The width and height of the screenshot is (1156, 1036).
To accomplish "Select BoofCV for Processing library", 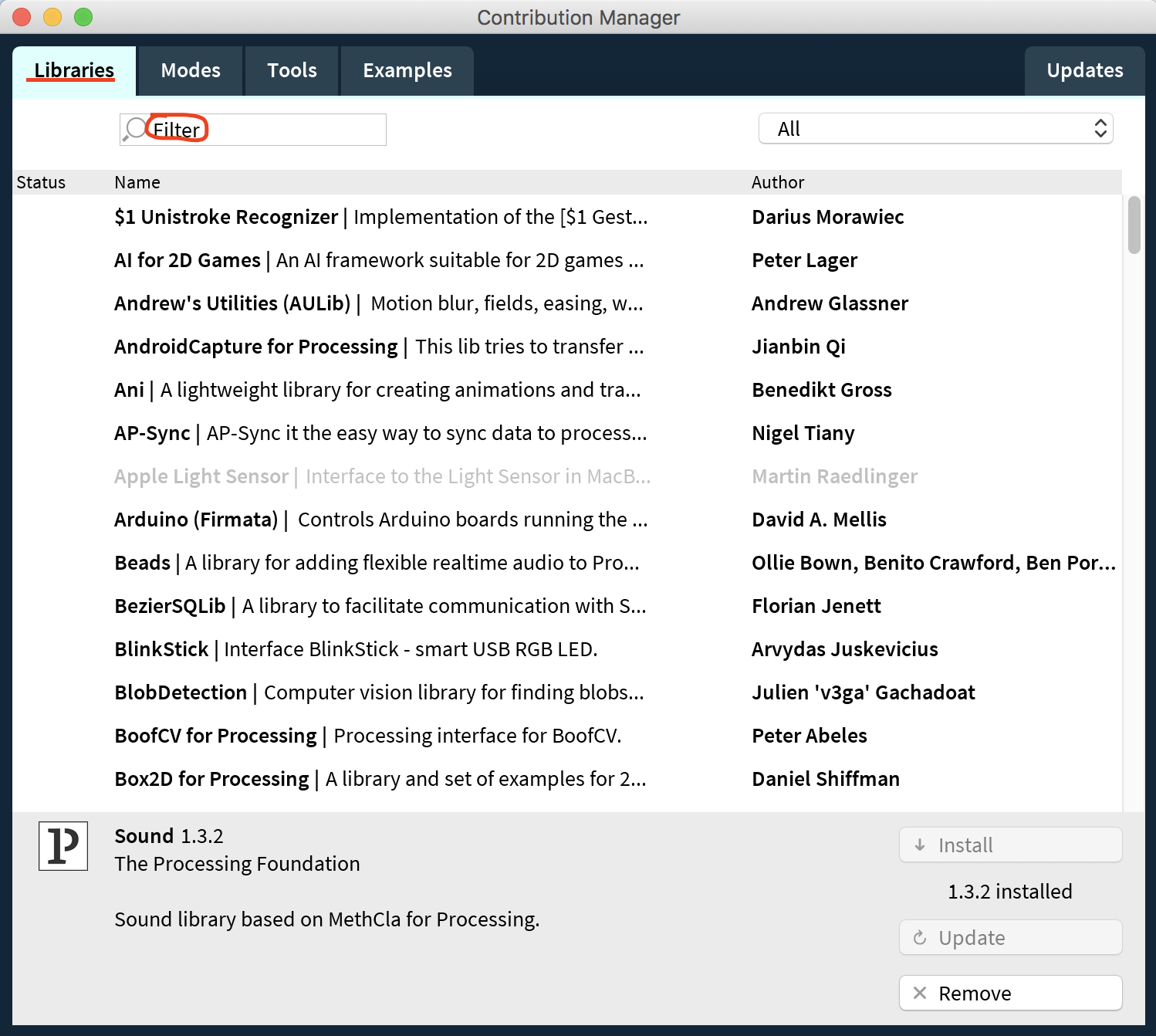I will point(567,736).
